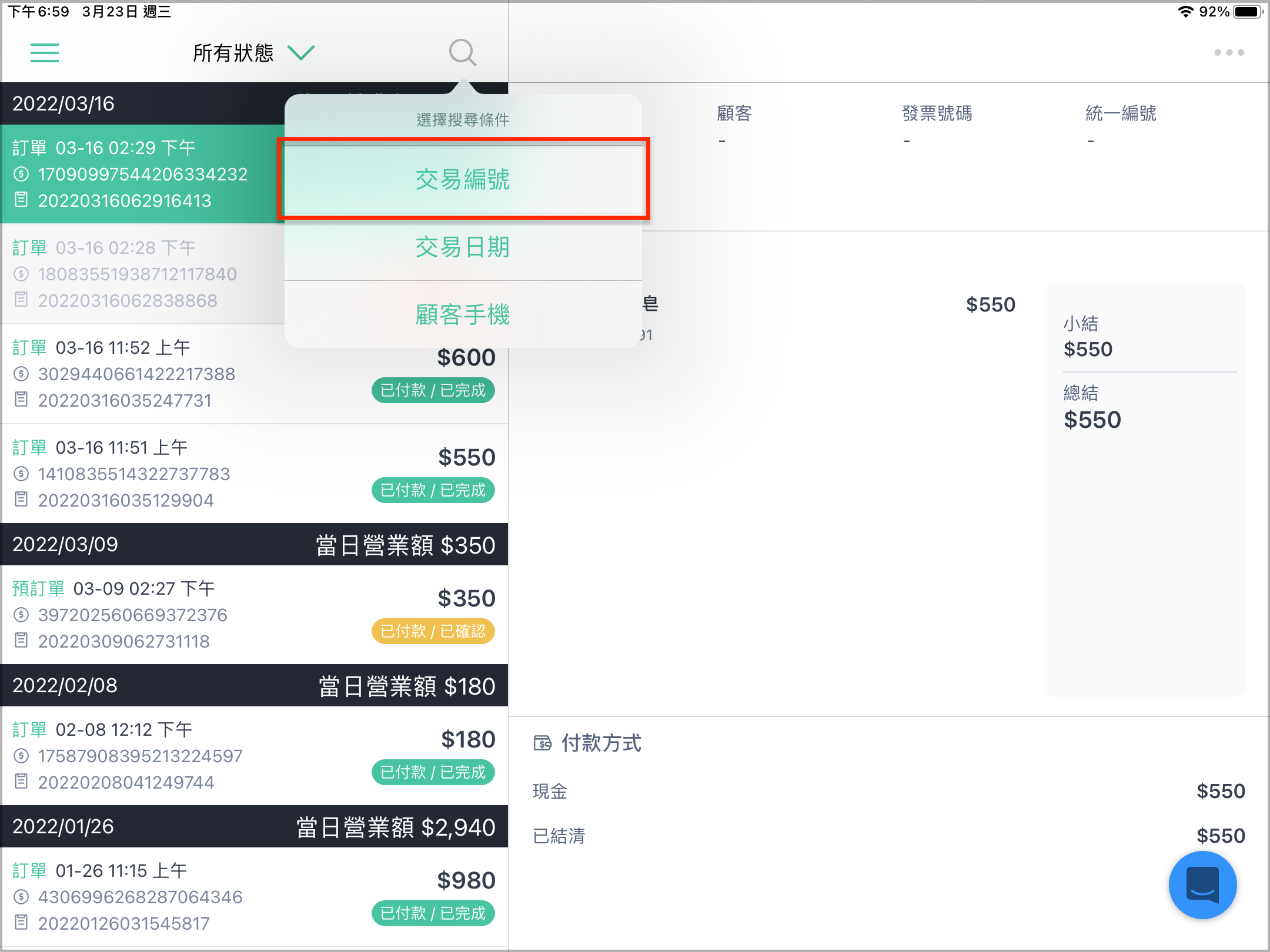Tap the search magnifier icon

click(463, 53)
